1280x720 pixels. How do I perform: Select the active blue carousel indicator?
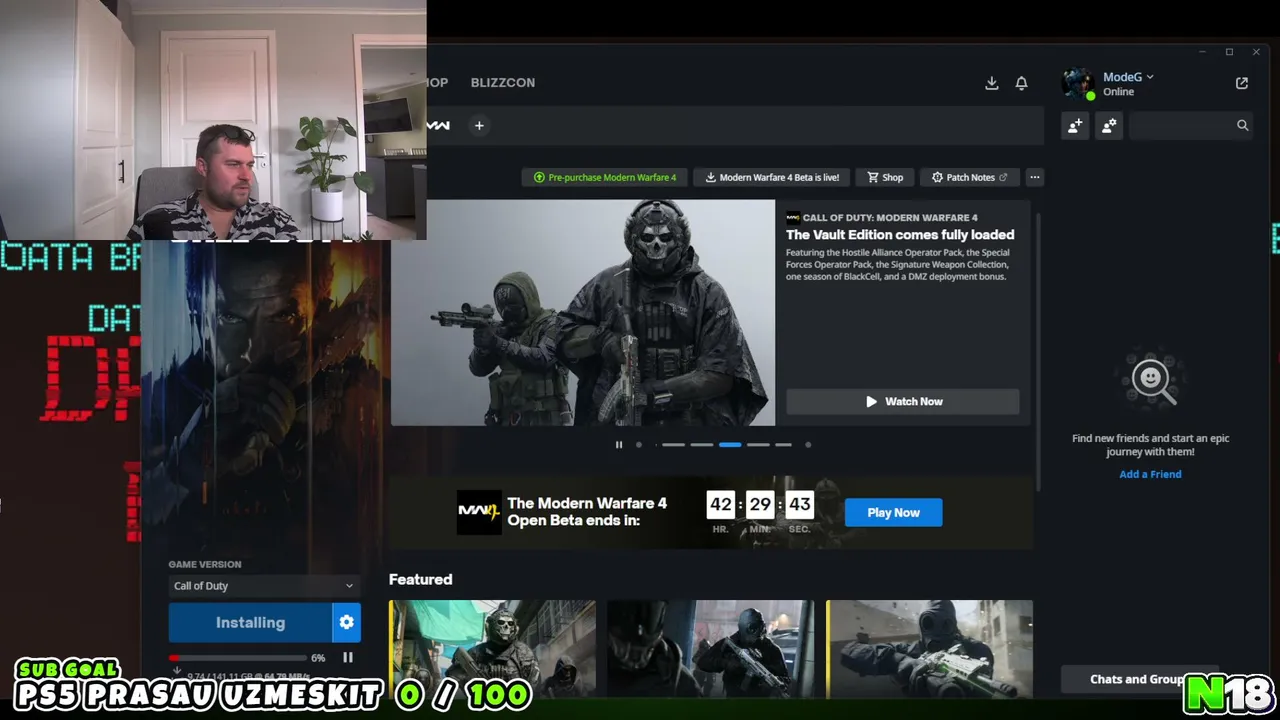click(x=730, y=445)
